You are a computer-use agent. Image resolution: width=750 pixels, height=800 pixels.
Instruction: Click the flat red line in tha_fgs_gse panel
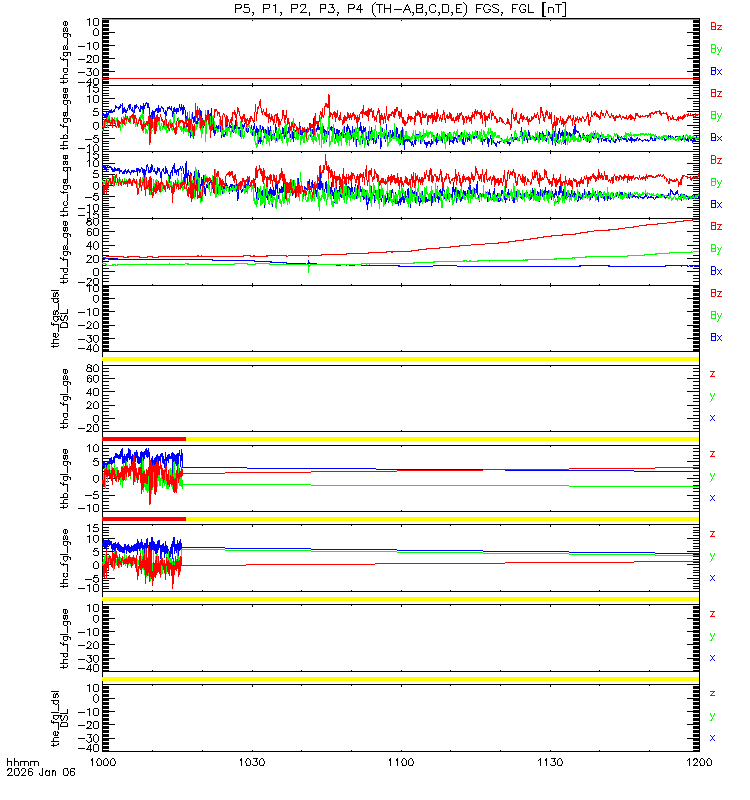401,79
